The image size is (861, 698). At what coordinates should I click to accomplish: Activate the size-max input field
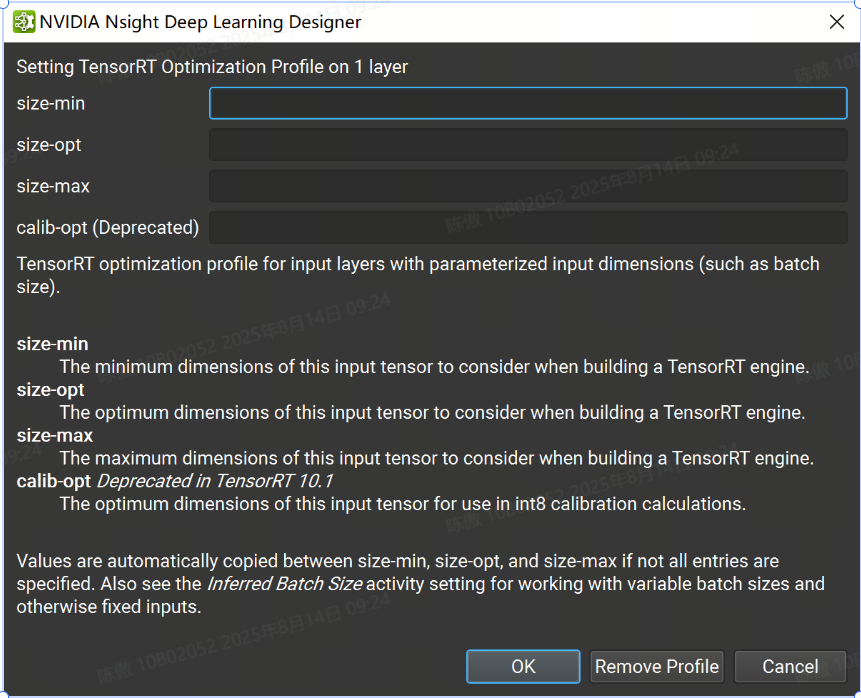[528, 186]
